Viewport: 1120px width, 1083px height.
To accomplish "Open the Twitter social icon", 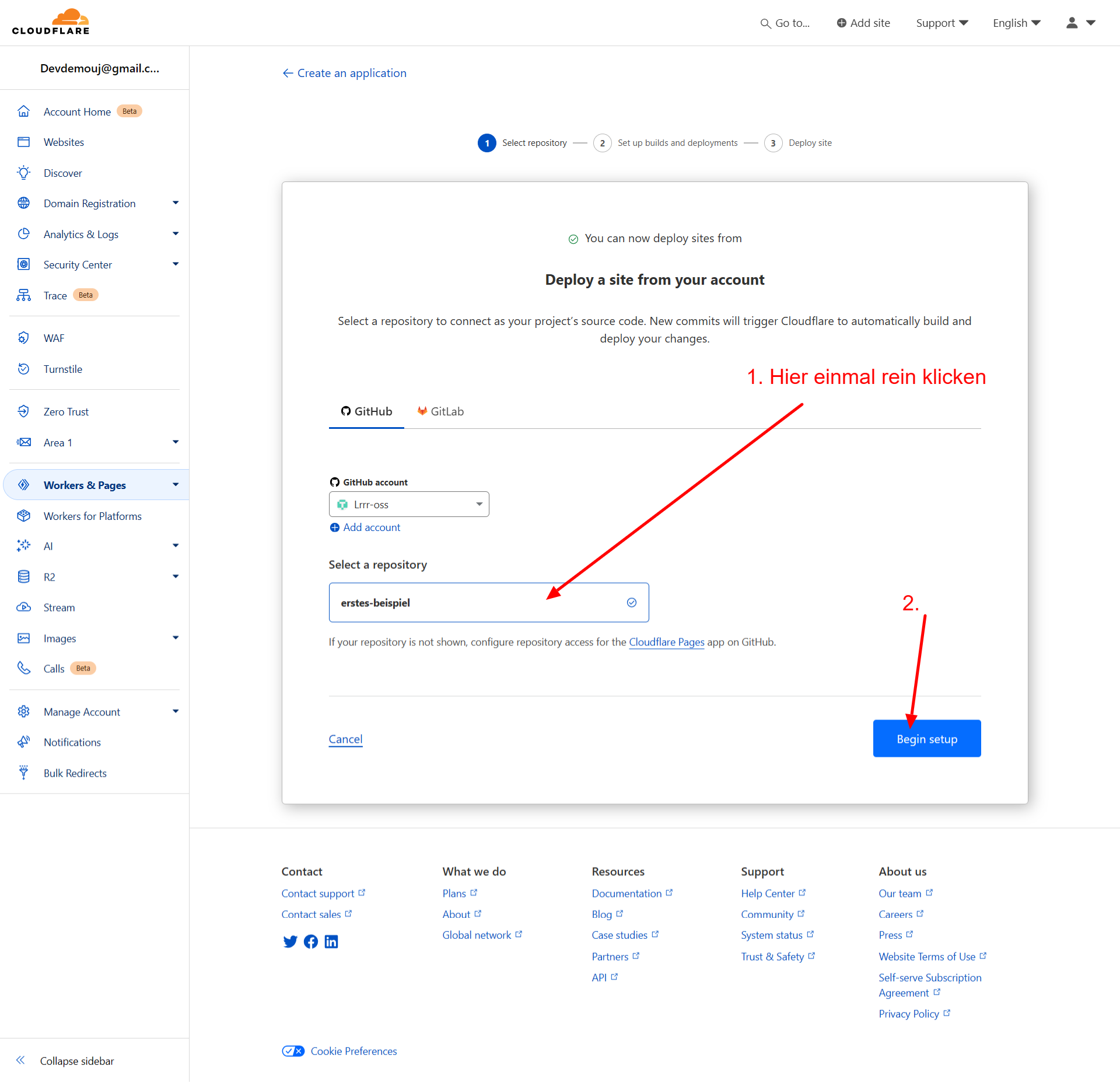I will tap(290, 941).
